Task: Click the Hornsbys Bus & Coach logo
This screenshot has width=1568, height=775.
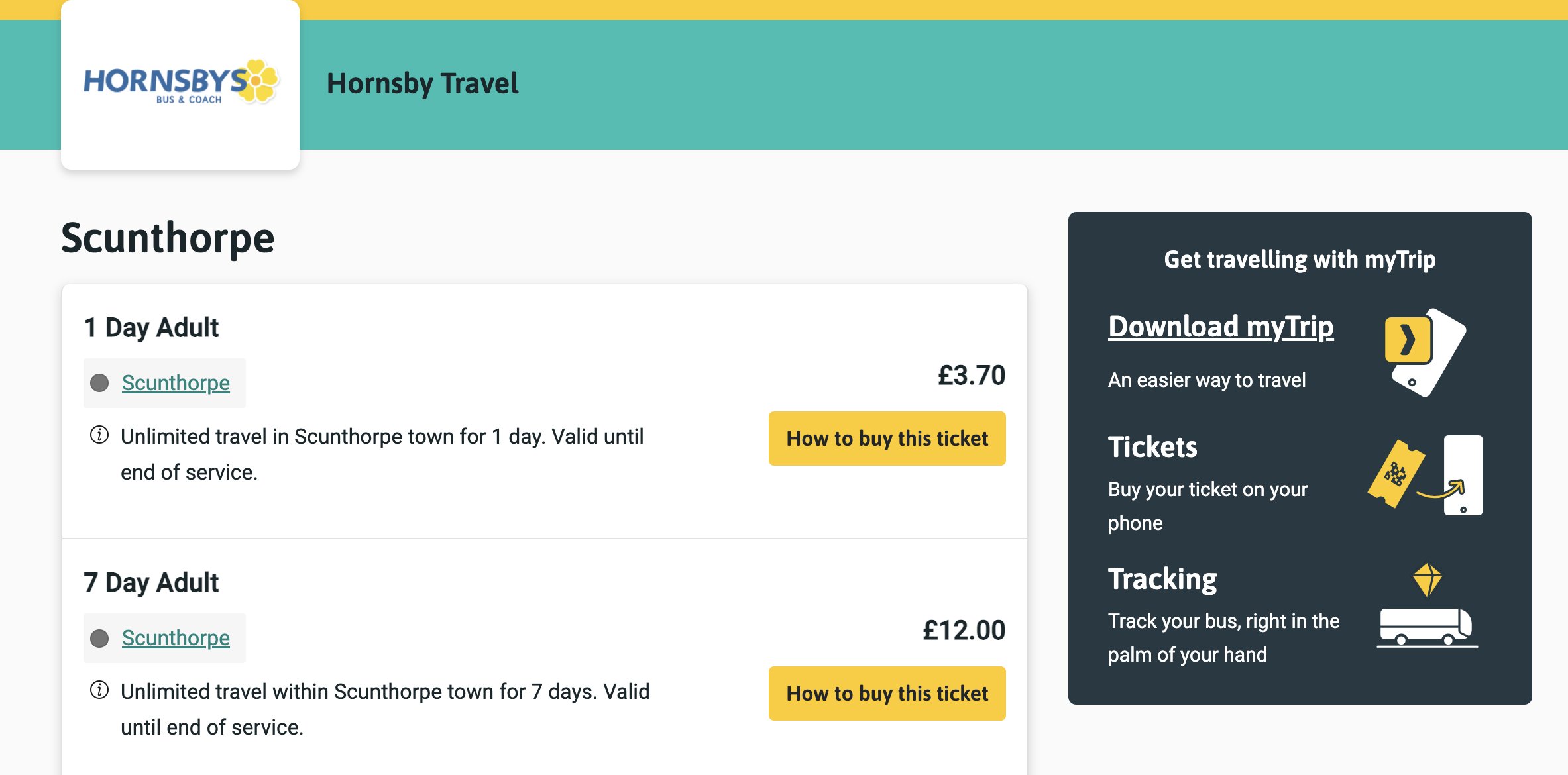Action: click(x=181, y=82)
